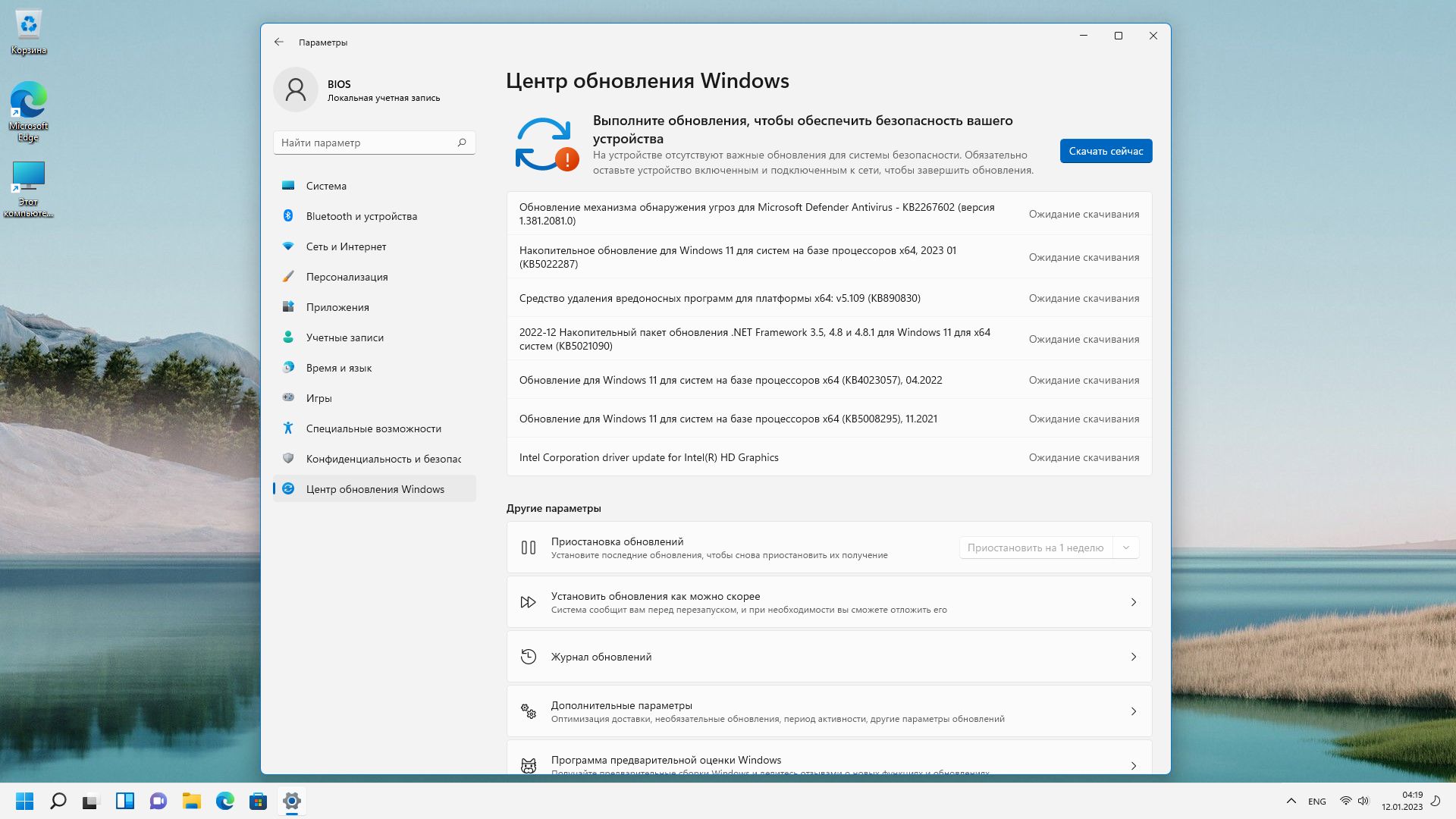Open the Приостановить на 1 неделю dropdown arrow

(1126, 548)
